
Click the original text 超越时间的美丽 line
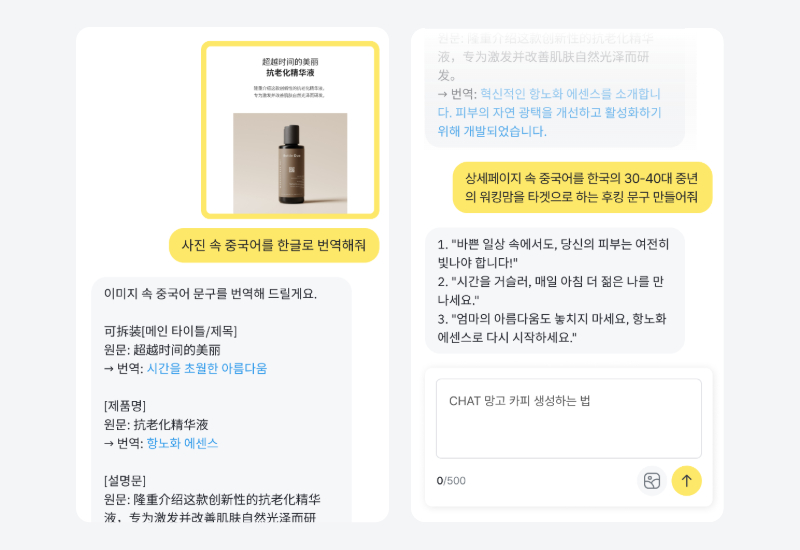(162, 350)
